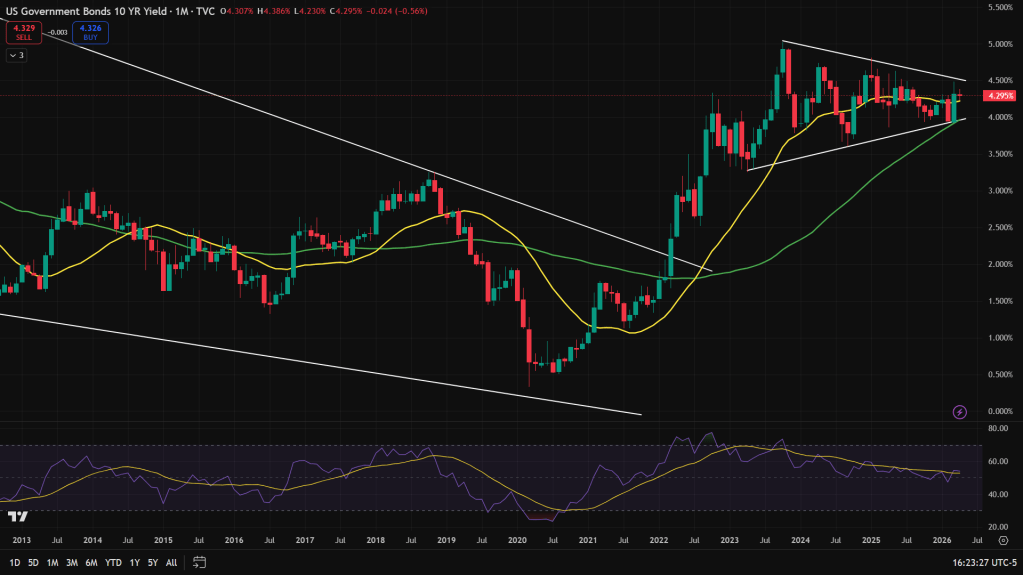This screenshot has width=1023, height=575.
Task: Switch to the 3M time range
Action: click(72, 562)
